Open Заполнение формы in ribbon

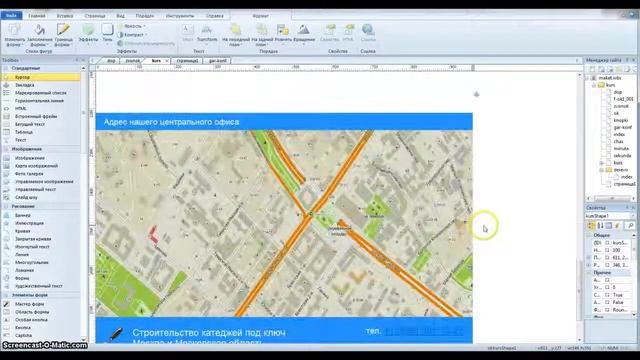(x=40, y=35)
